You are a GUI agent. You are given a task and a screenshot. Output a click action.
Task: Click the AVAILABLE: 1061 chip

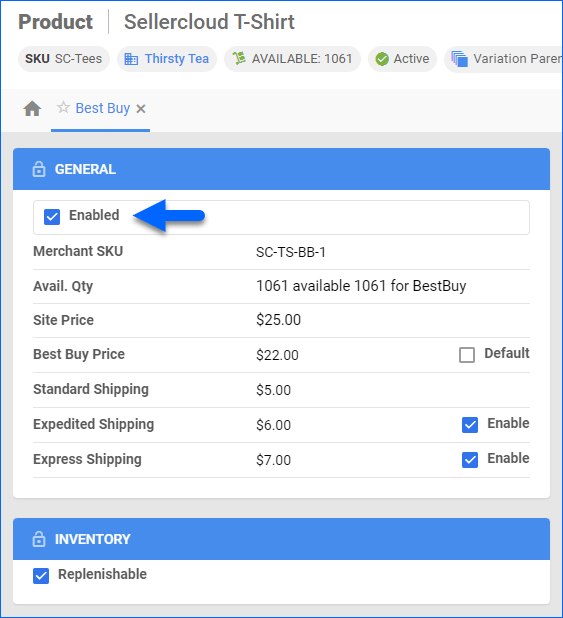click(293, 59)
